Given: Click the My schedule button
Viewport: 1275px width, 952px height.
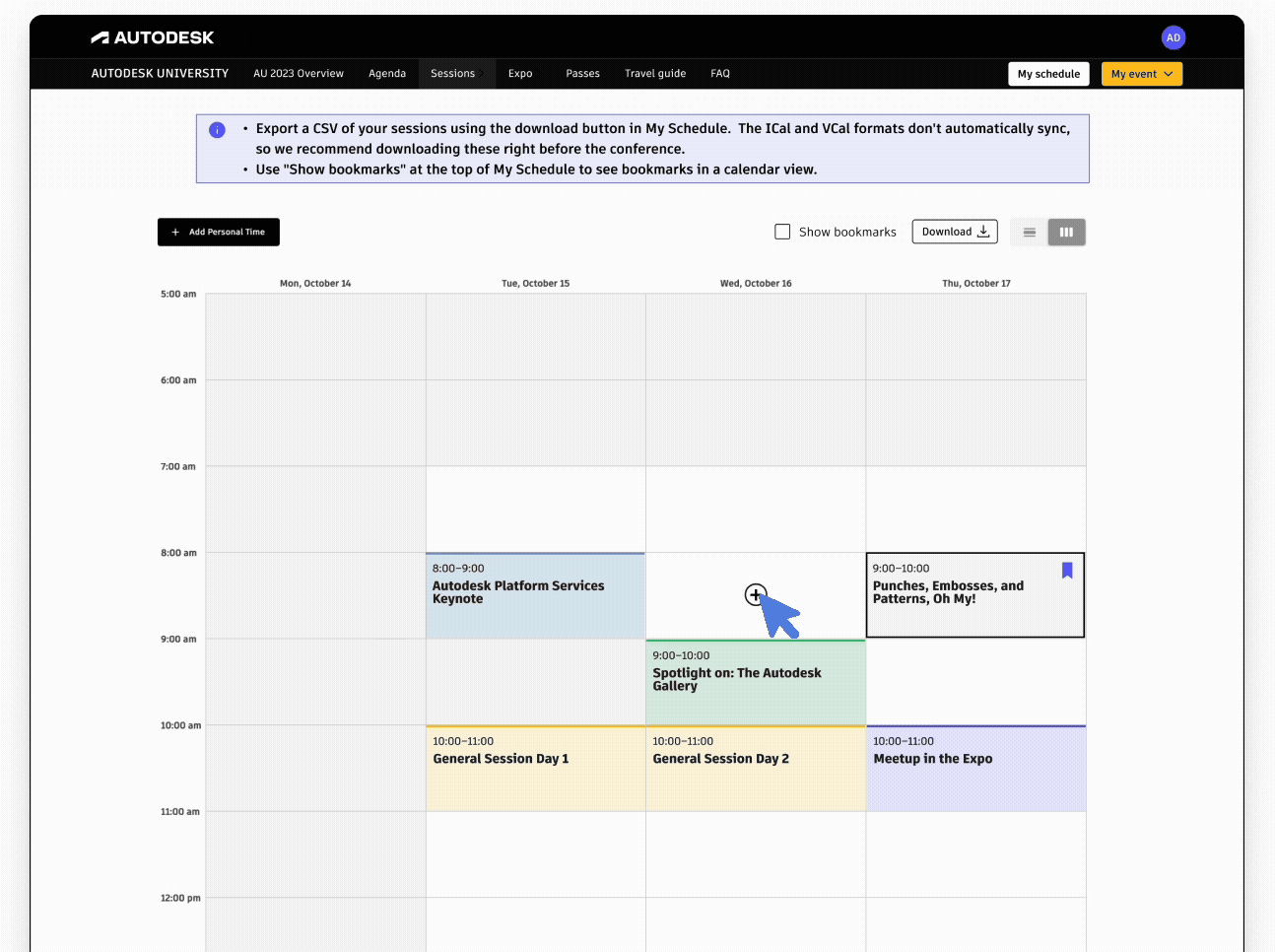Looking at the screenshot, I should coord(1048,74).
